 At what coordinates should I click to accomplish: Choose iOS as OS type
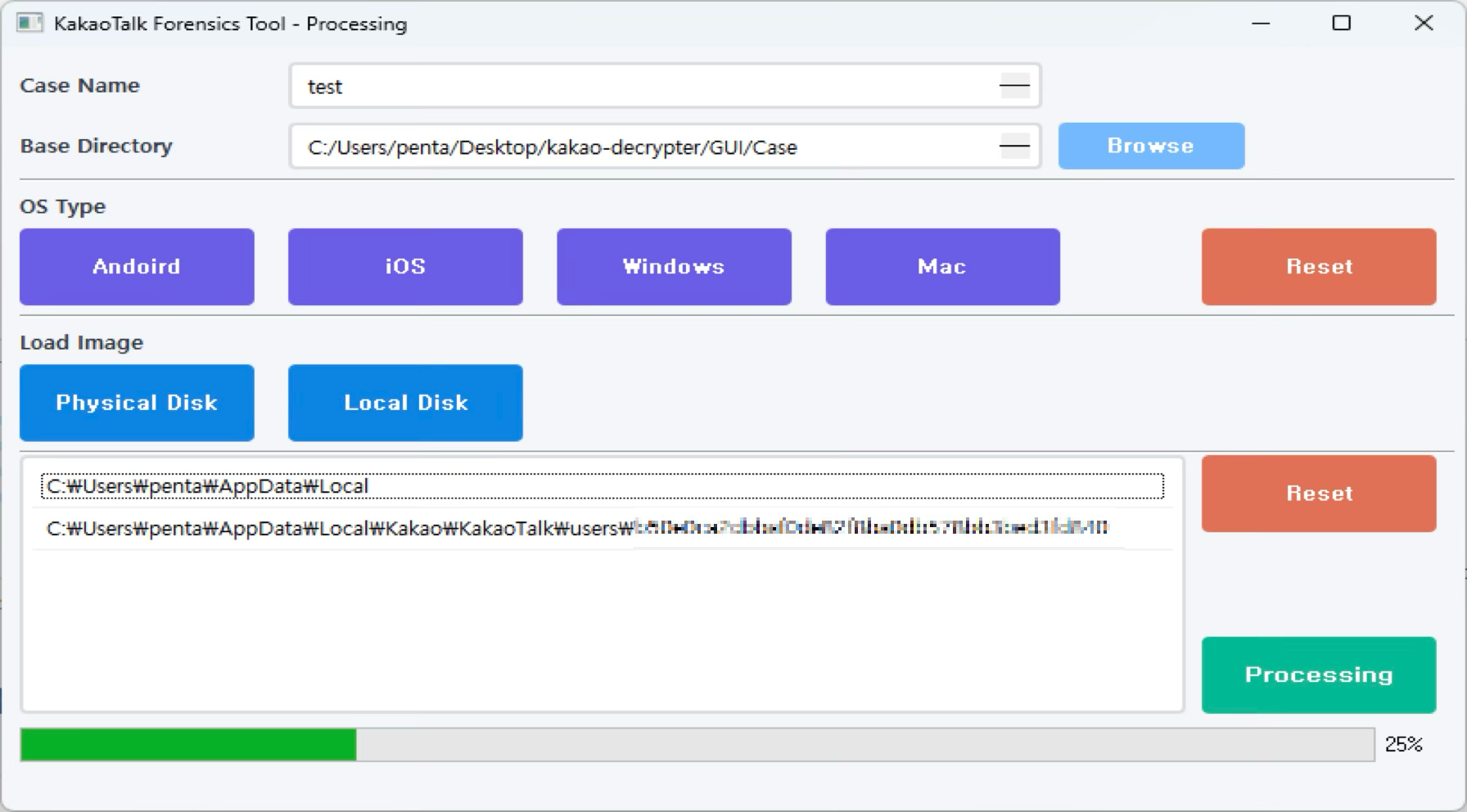[405, 267]
